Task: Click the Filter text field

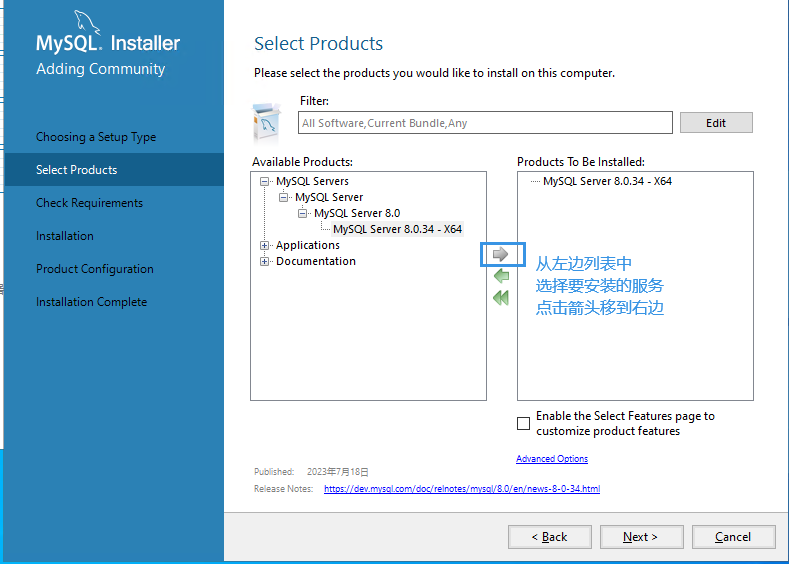Action: coord(485,123)
